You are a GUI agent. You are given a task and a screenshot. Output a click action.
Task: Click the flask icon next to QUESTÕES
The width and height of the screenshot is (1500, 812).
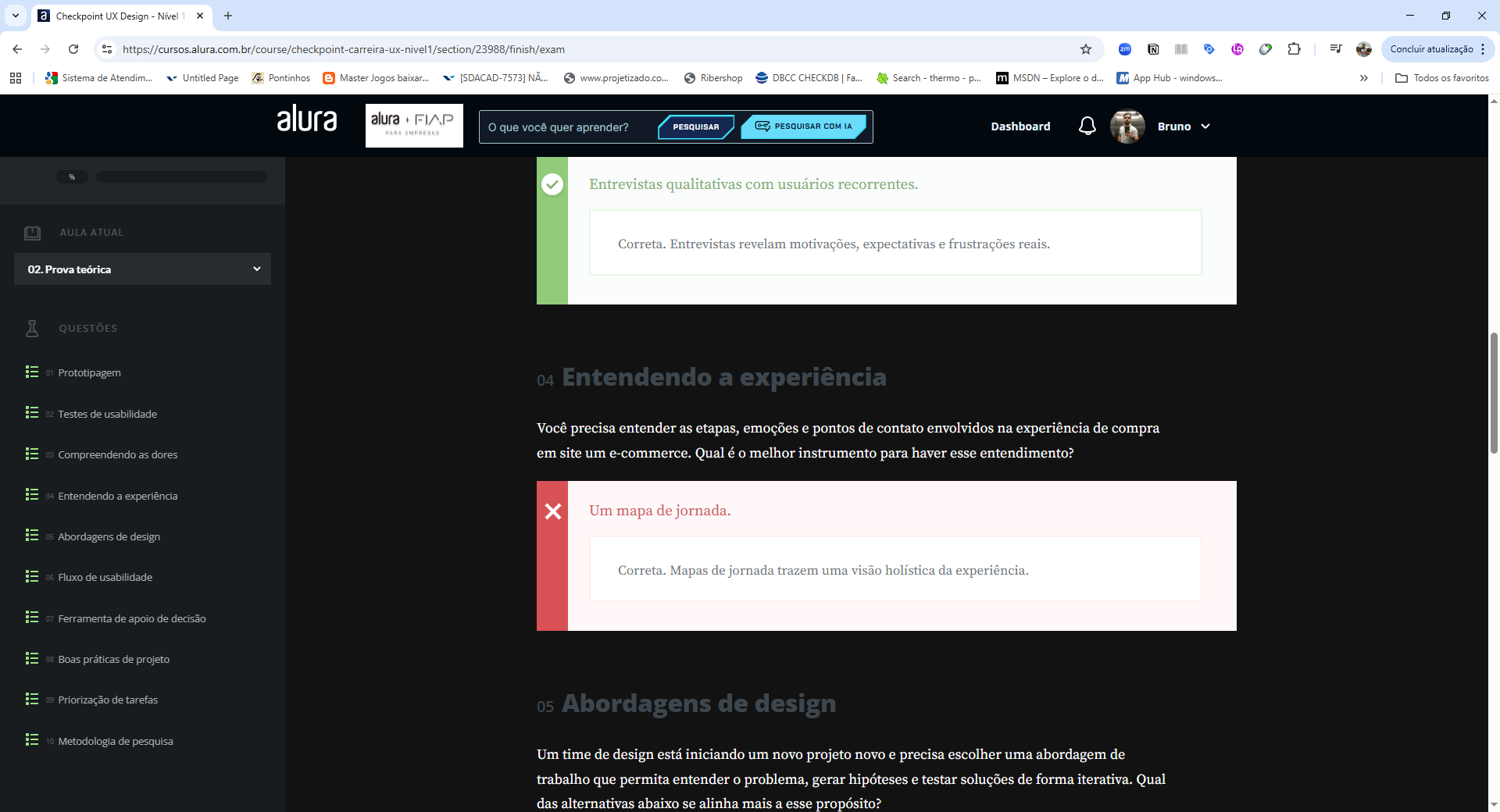pos(32,329)
